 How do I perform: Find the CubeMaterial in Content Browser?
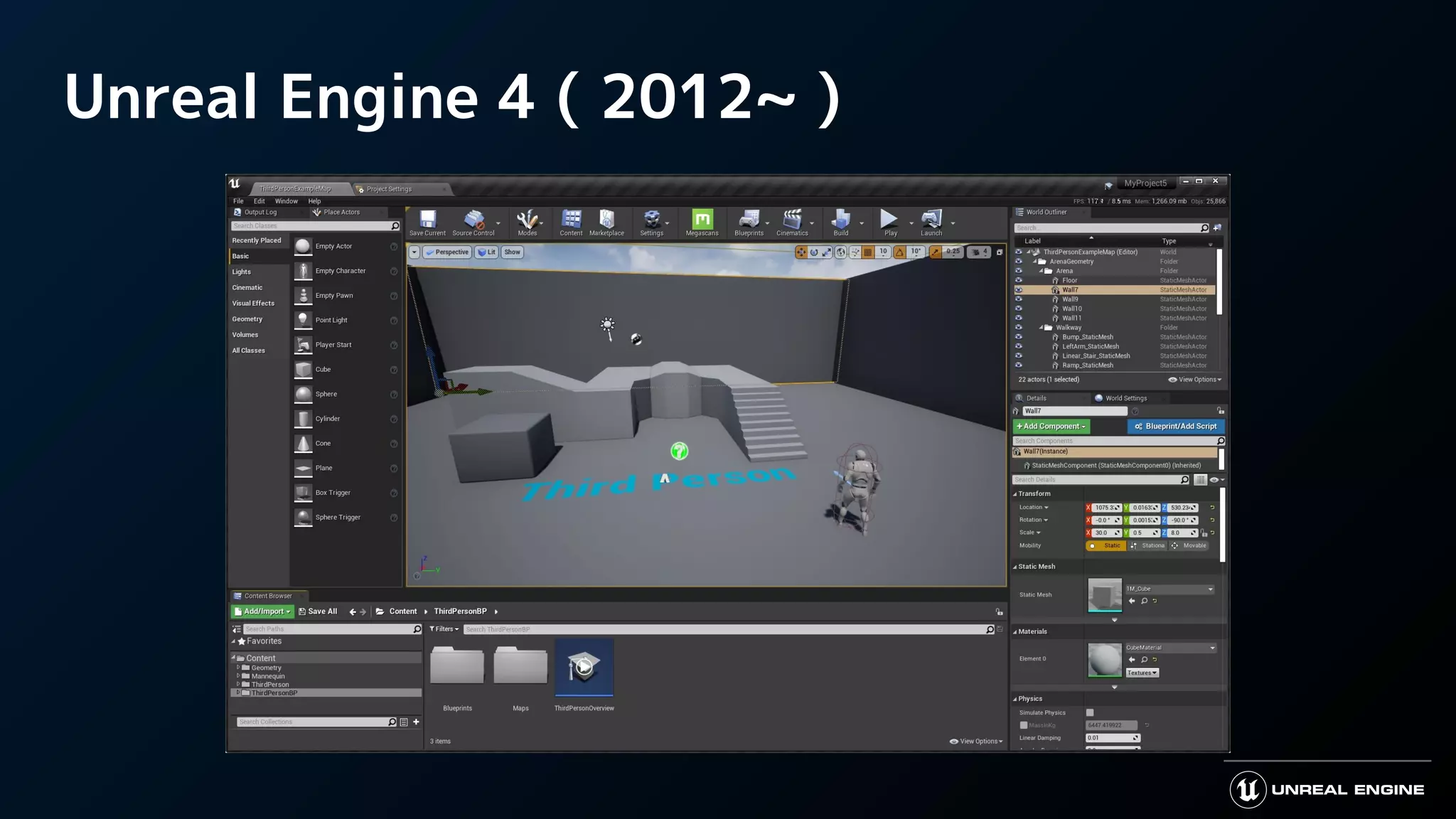(1144, 660)
